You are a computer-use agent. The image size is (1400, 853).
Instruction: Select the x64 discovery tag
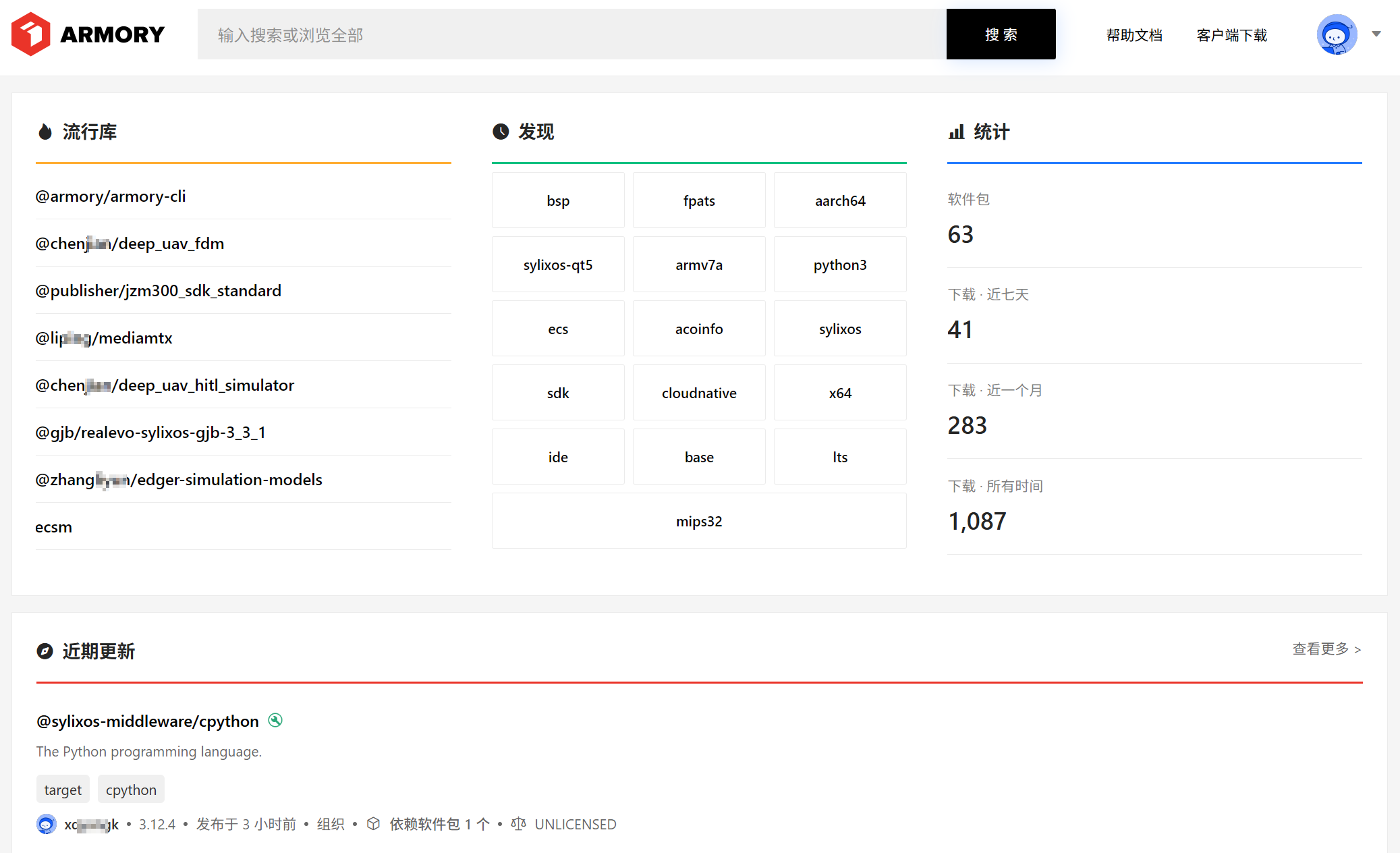pyautogui.click(x=840, y=393)
